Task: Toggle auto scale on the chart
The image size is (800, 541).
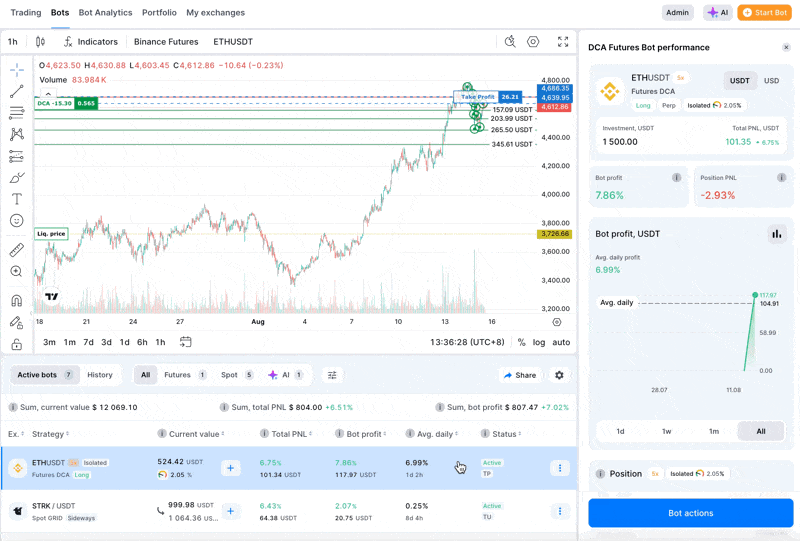Action: pyautogui.click(x=561, y=342)
